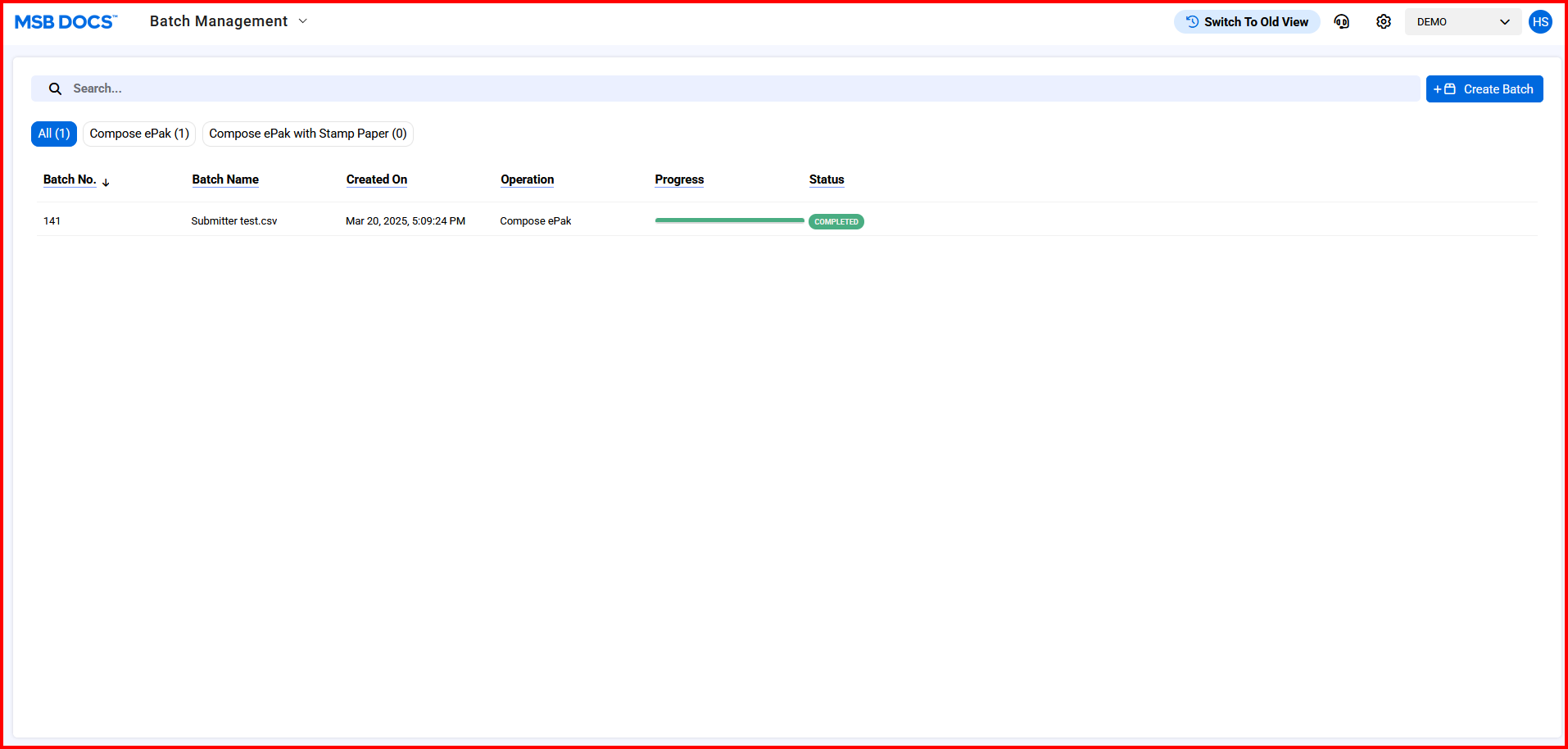Click the green progress bar of batch 141
Screen dimensions: 1568x749
[x=729, y=220]
